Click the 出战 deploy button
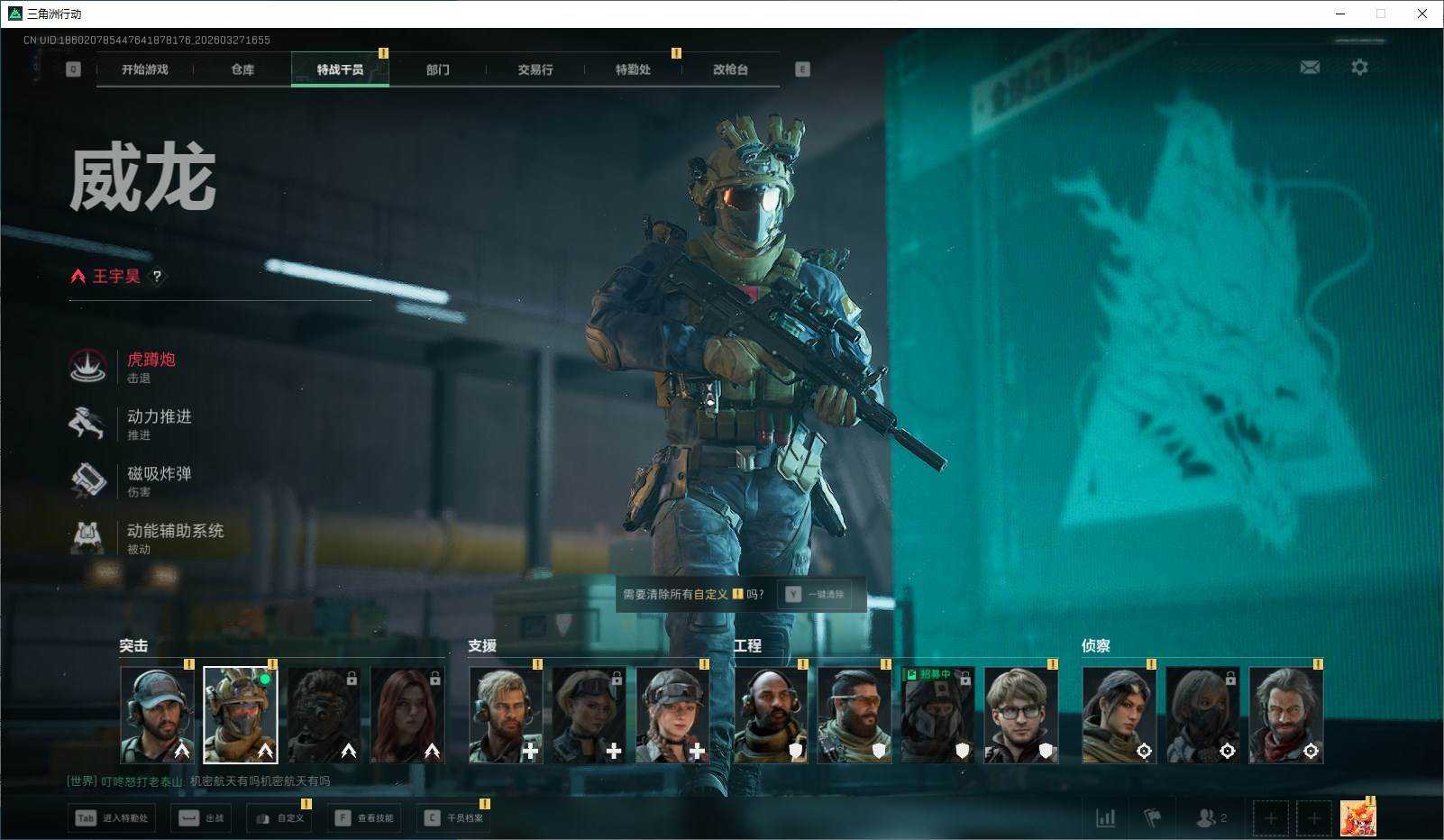The height and width of the screenshot is (840, 1444). click(x=200, y=818)
